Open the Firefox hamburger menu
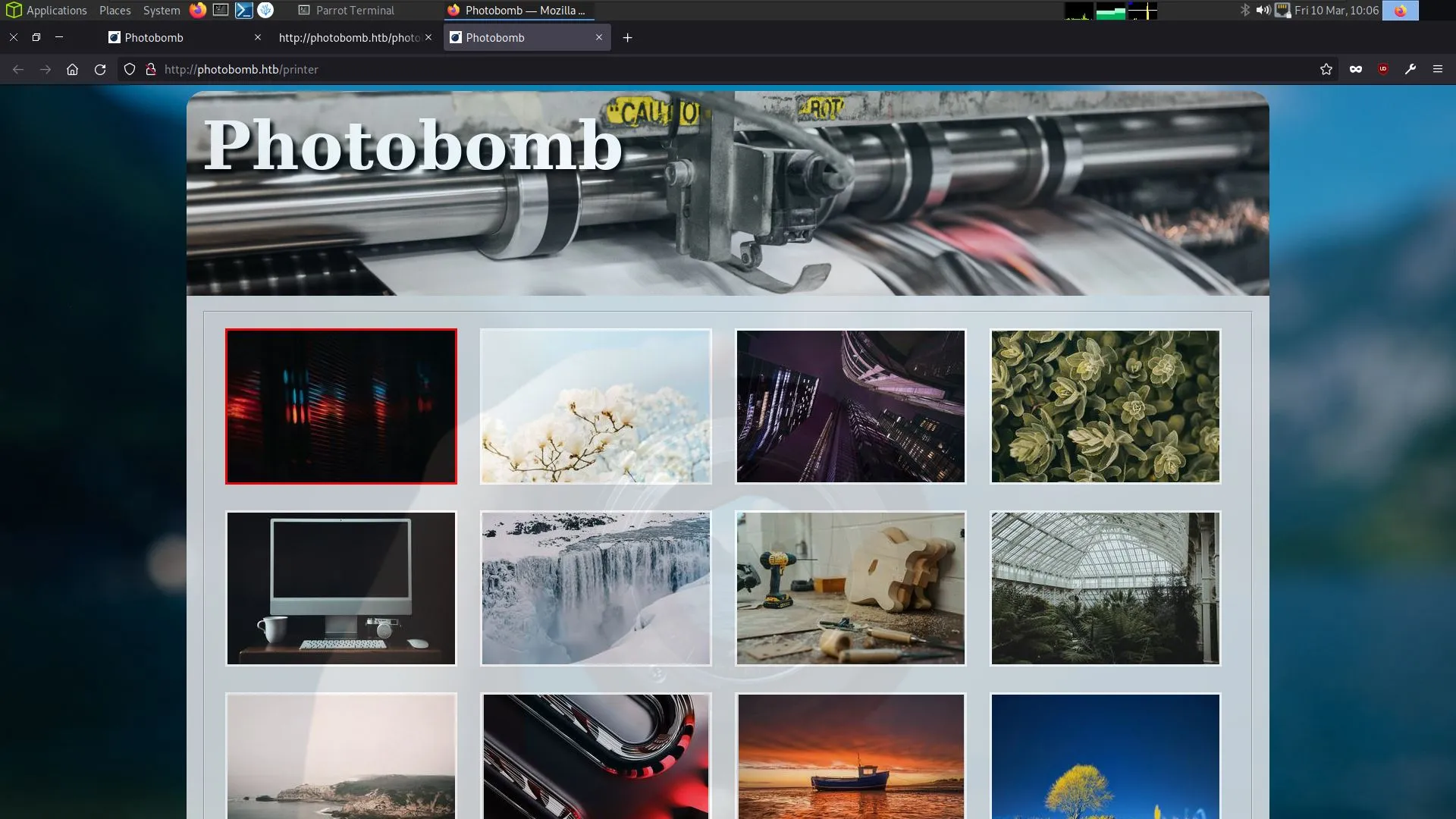Viewport: 1456px width, 819px height. 1438,69
